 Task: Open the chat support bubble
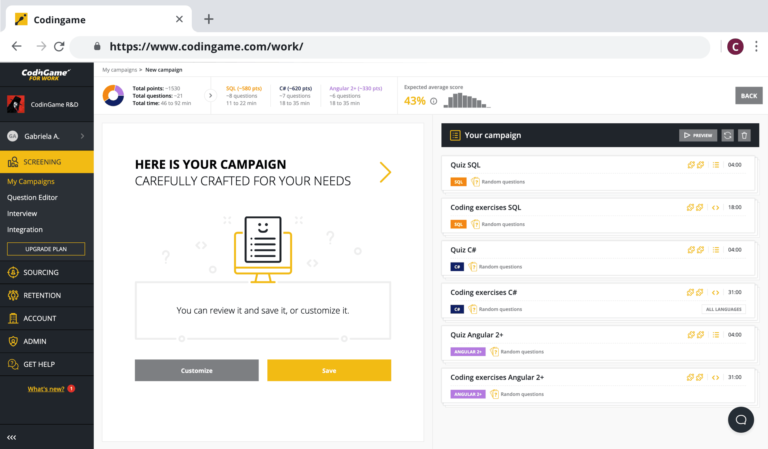pos(741,420)
